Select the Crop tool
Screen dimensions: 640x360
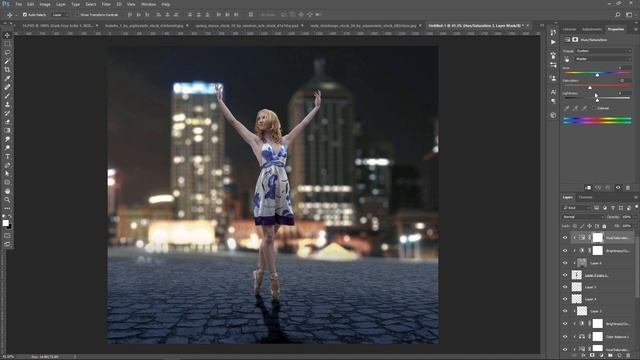(x=7, y=70)
